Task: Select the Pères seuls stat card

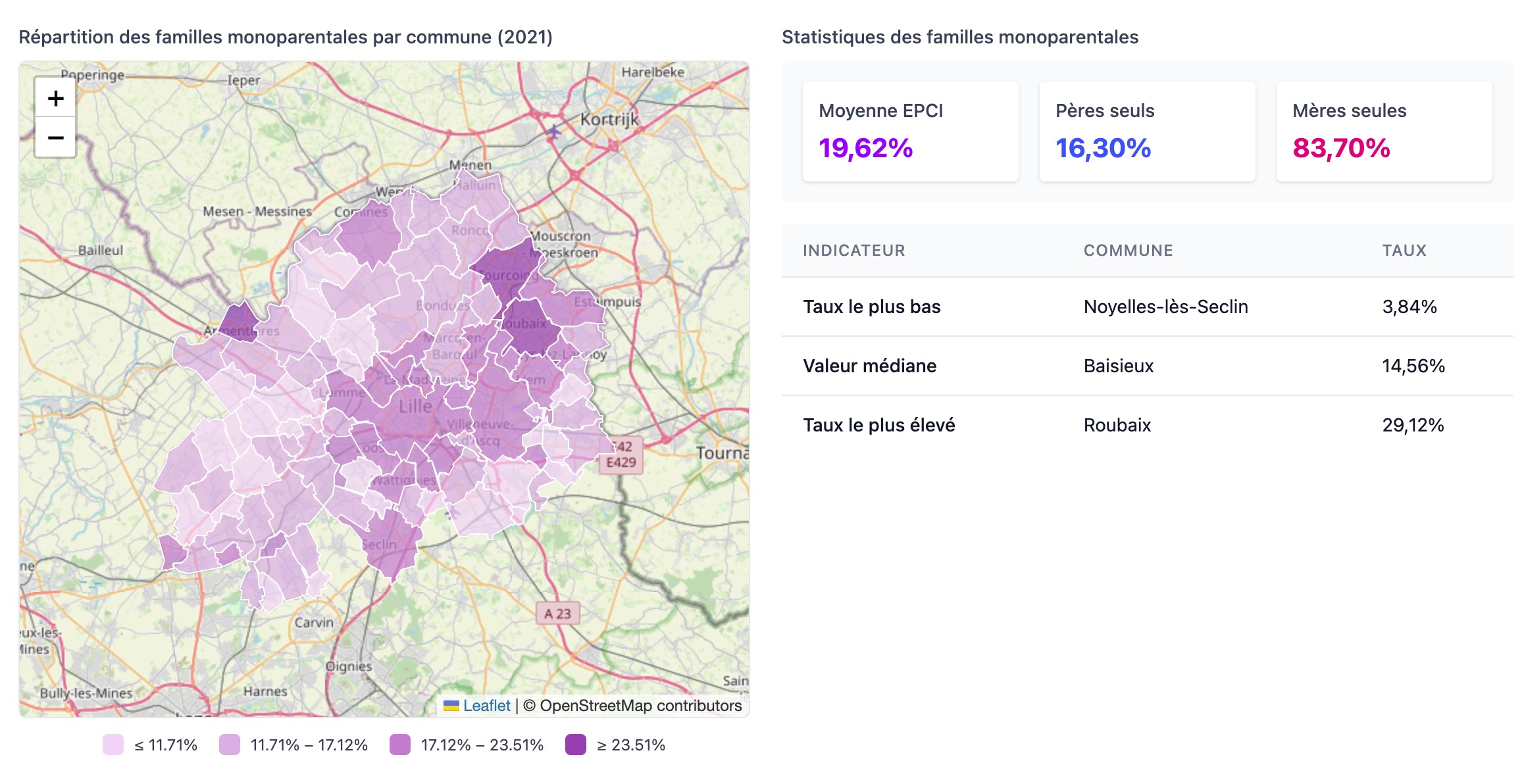Action: tap(1148, 130)
